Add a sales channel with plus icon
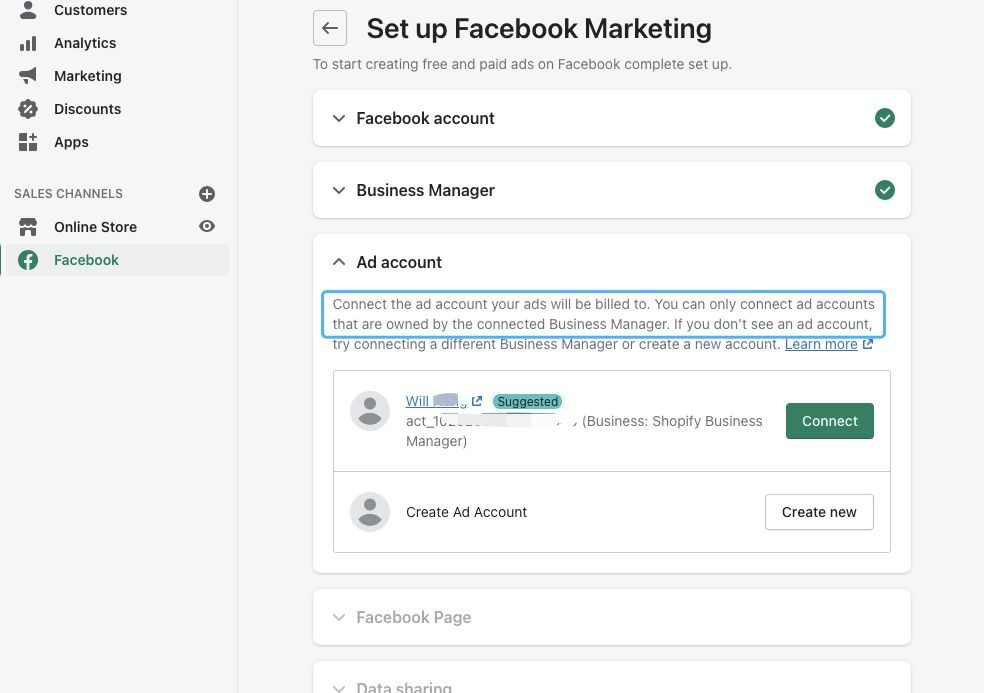Screen dimensions: 984x693 pos(207,194)
